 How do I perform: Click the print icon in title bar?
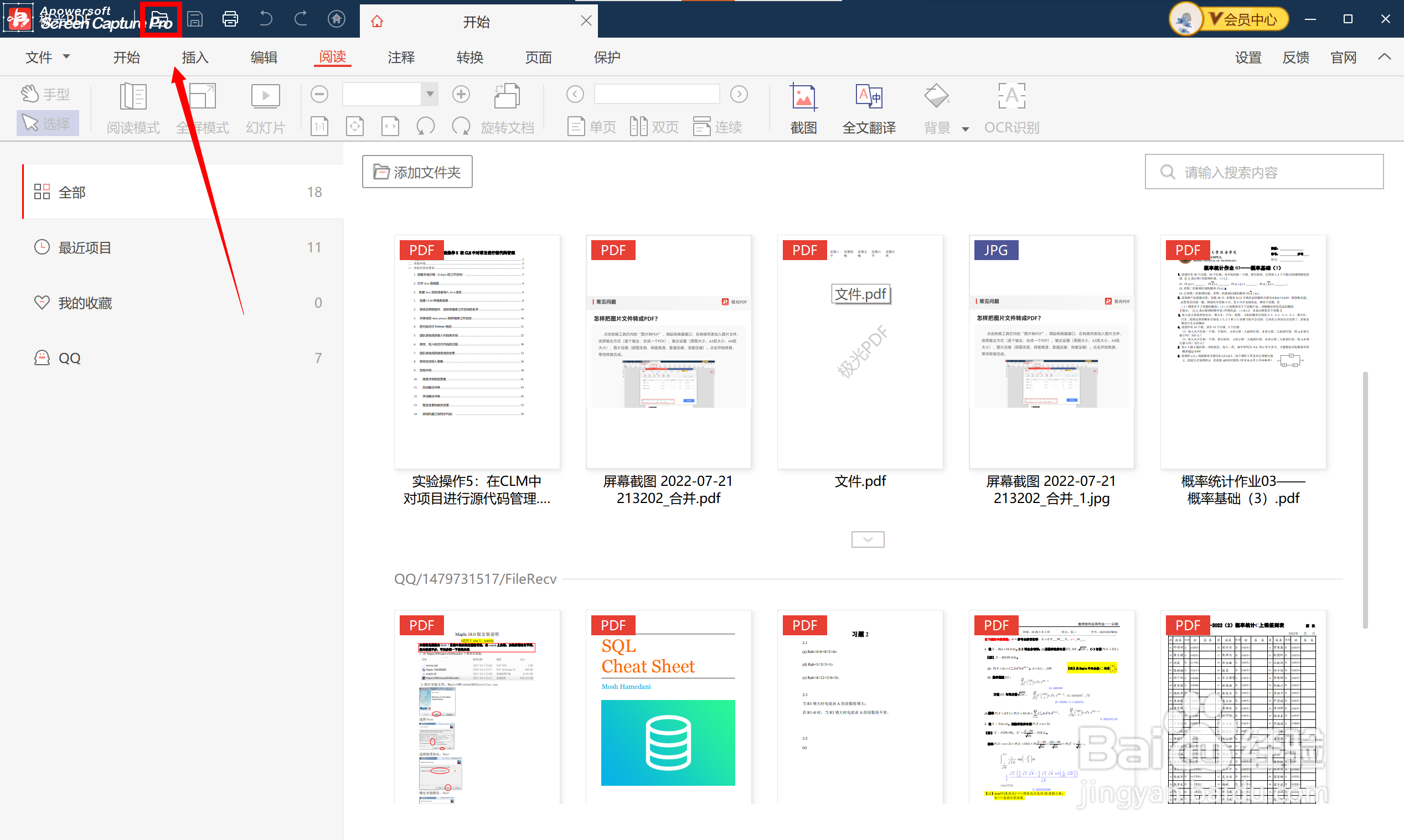(x=230, y=19)
